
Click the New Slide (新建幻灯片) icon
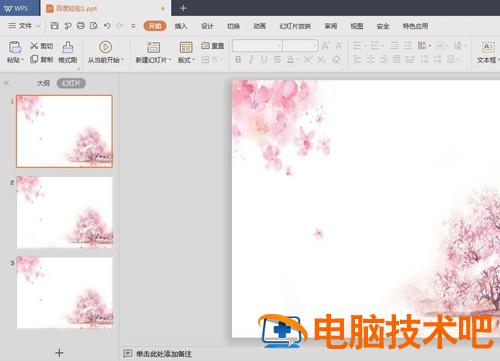click(x=153, y=47)
